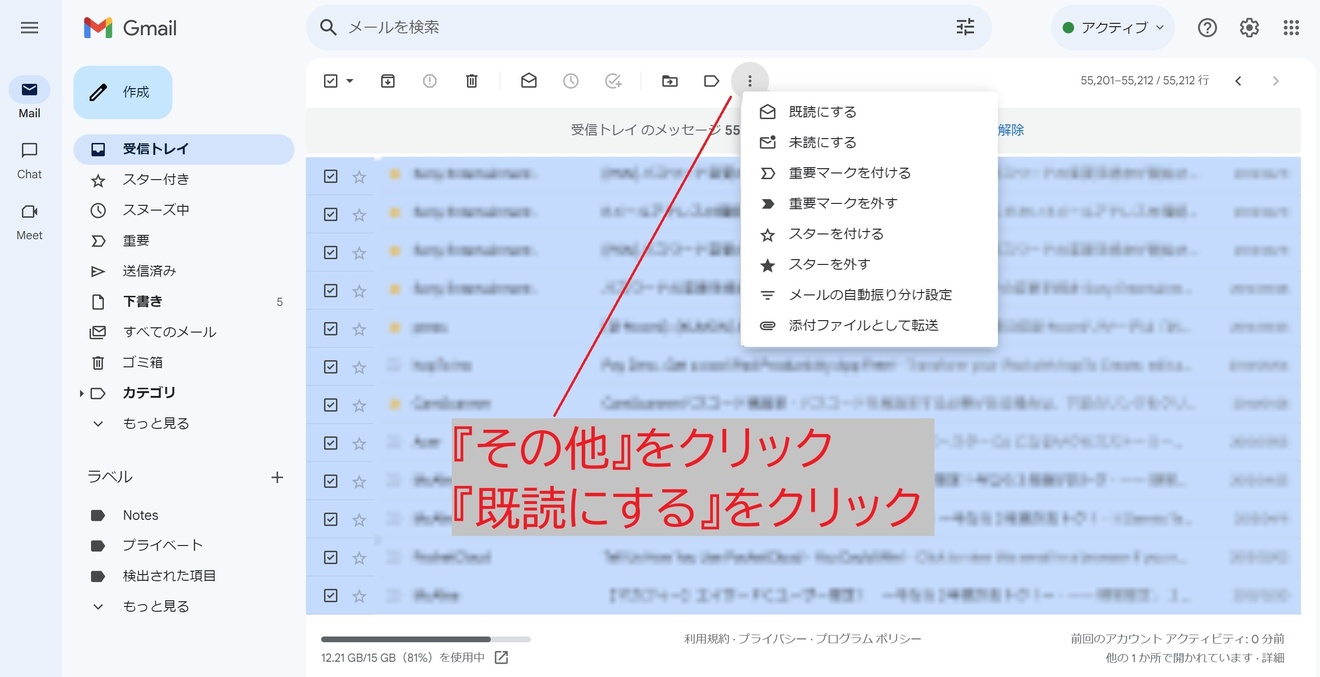Image resolution: width=1320 pixels, height=677 pixels.
Task: Open the help question mark icon
Action: point(1207,28)
